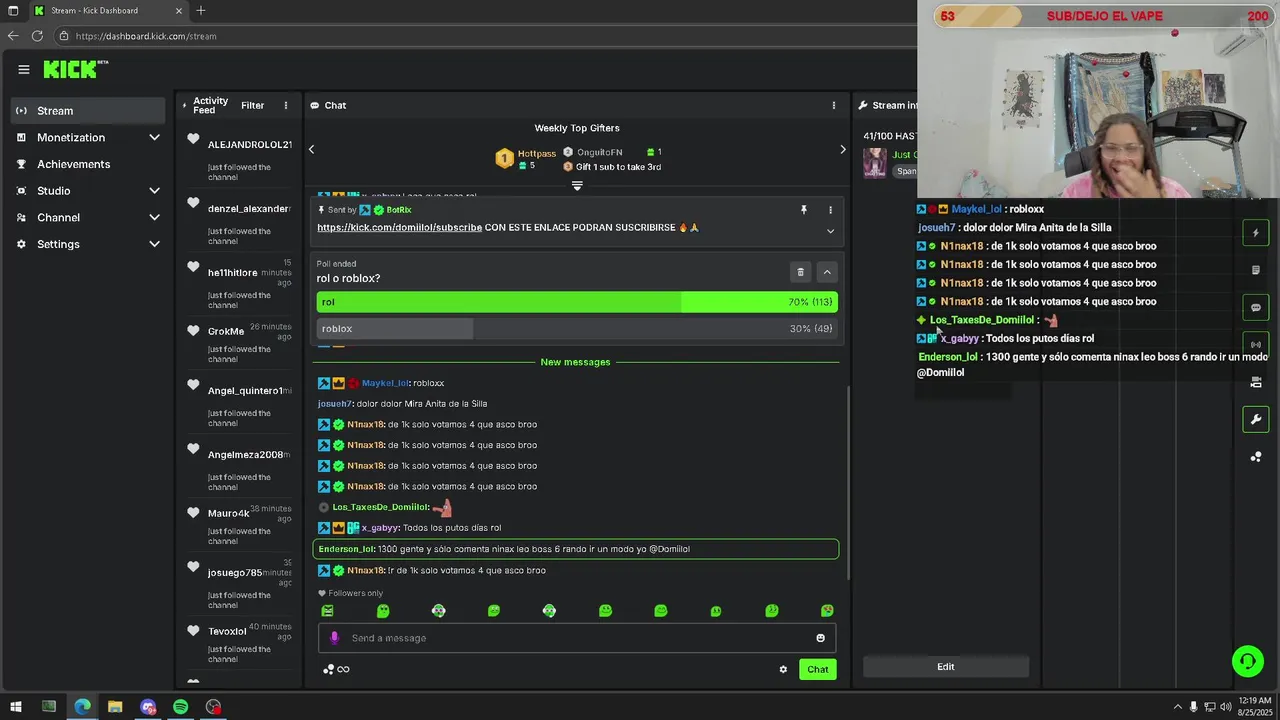Expand the pinned BotRix message chevron

pyautogui.click(x=830, y=231)
